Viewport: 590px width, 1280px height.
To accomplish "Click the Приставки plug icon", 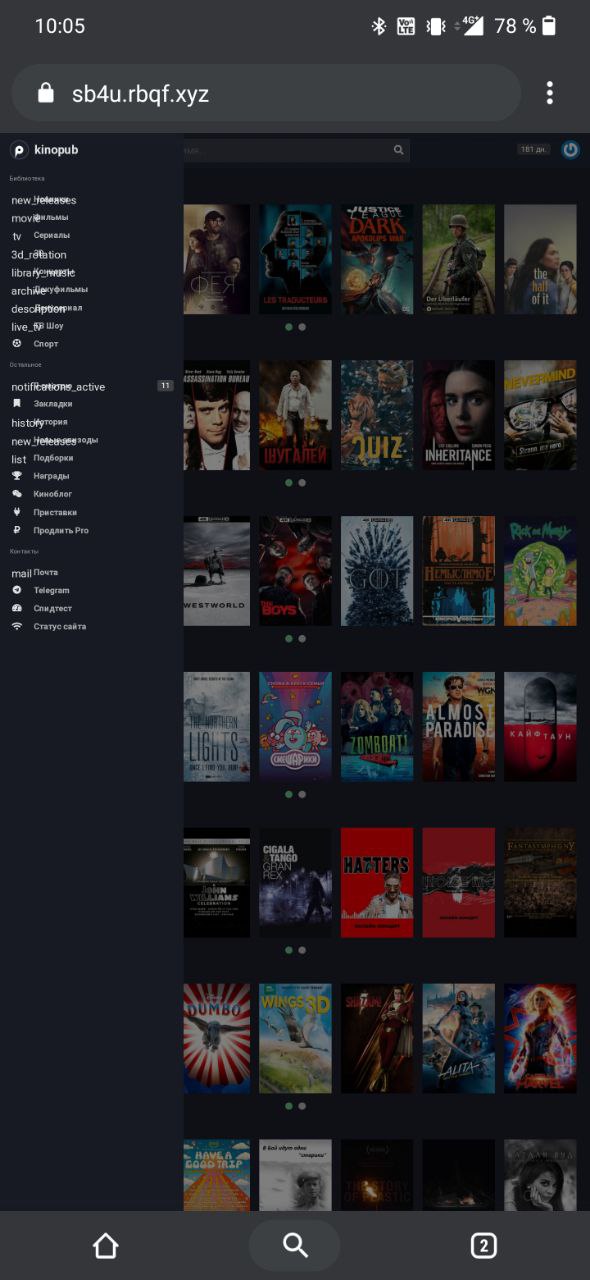I will 16,512.
